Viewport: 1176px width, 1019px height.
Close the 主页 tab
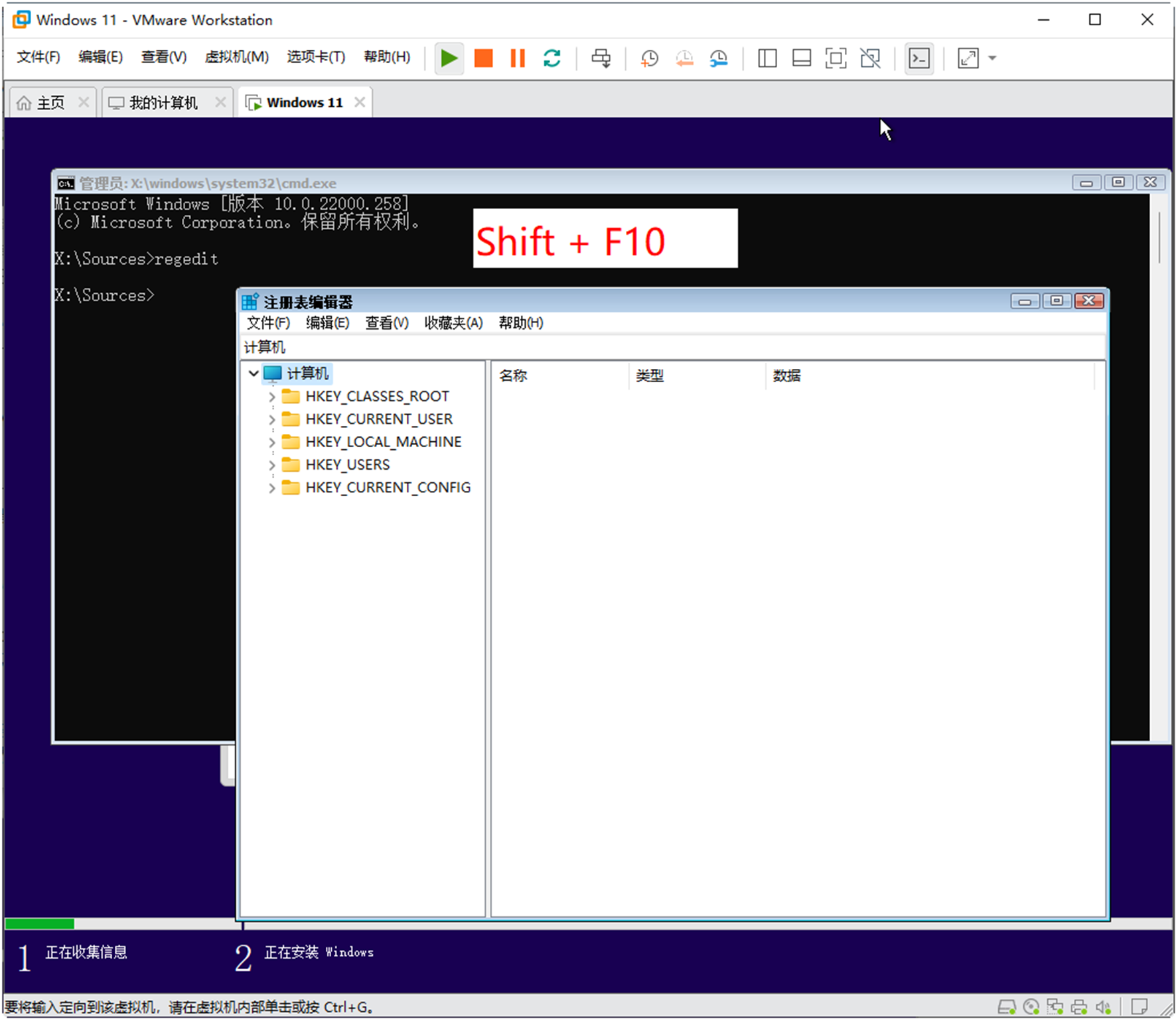84,102
